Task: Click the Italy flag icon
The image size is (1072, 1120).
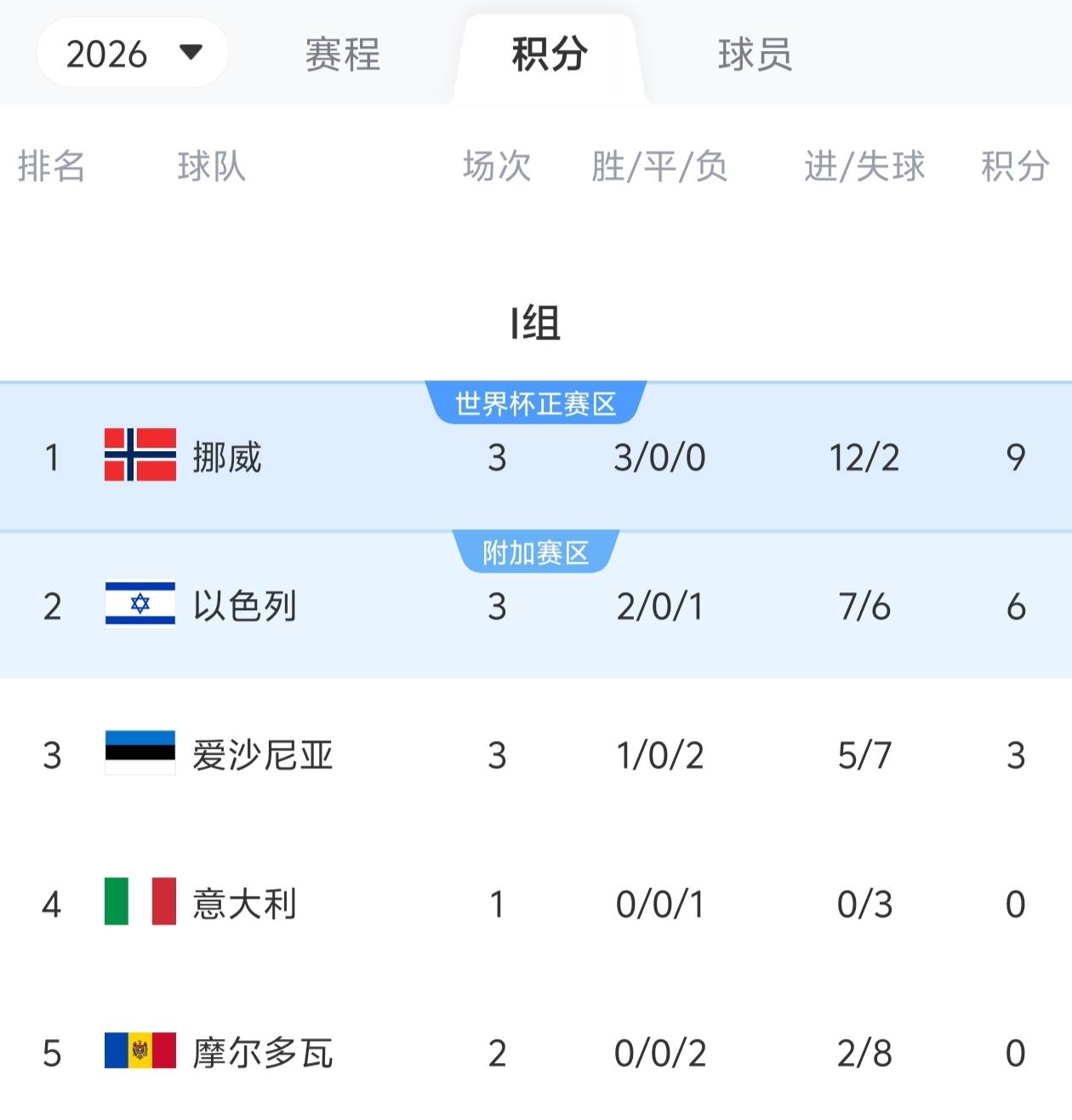Action: (140, 902)
